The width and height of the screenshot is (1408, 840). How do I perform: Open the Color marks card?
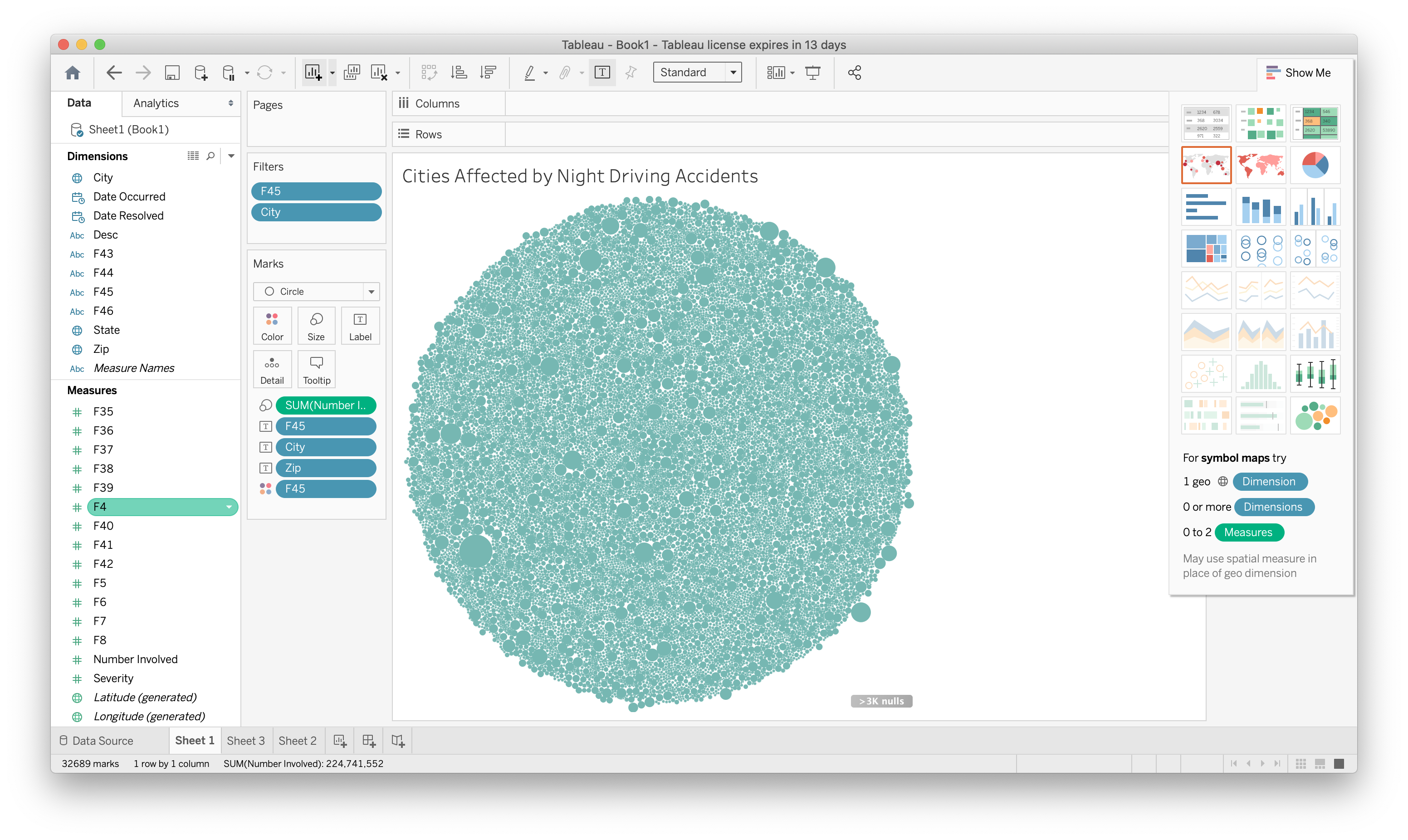[x=272, y=326]
